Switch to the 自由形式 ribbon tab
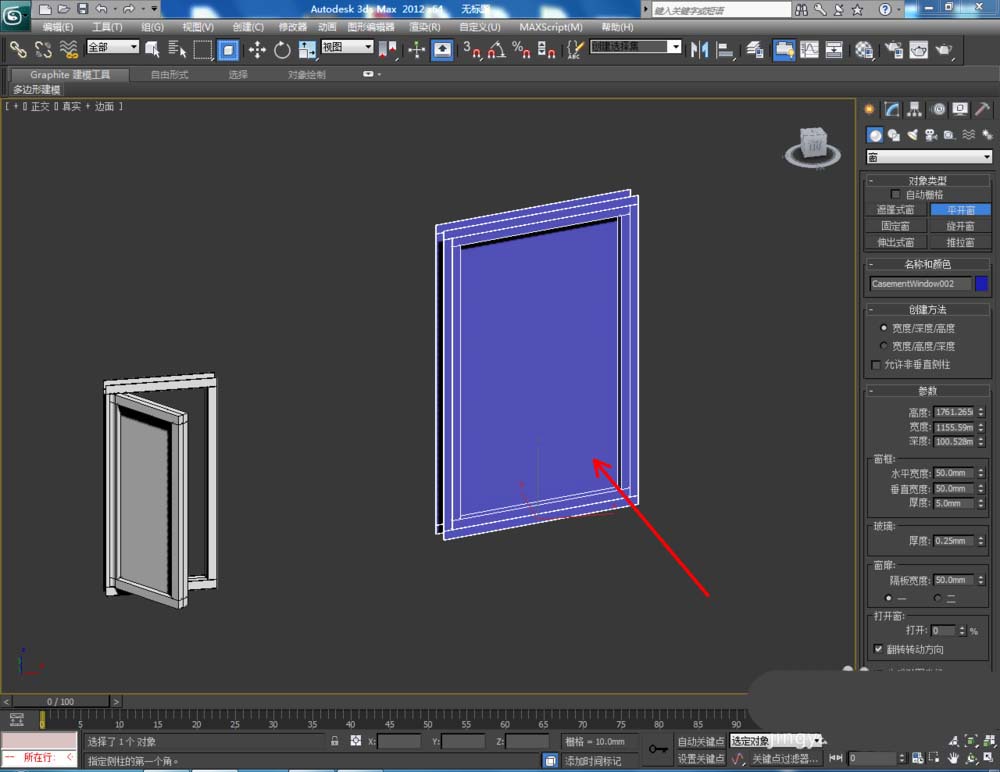Viewport: 1000px width, 772px height. (x=169, y=75)
